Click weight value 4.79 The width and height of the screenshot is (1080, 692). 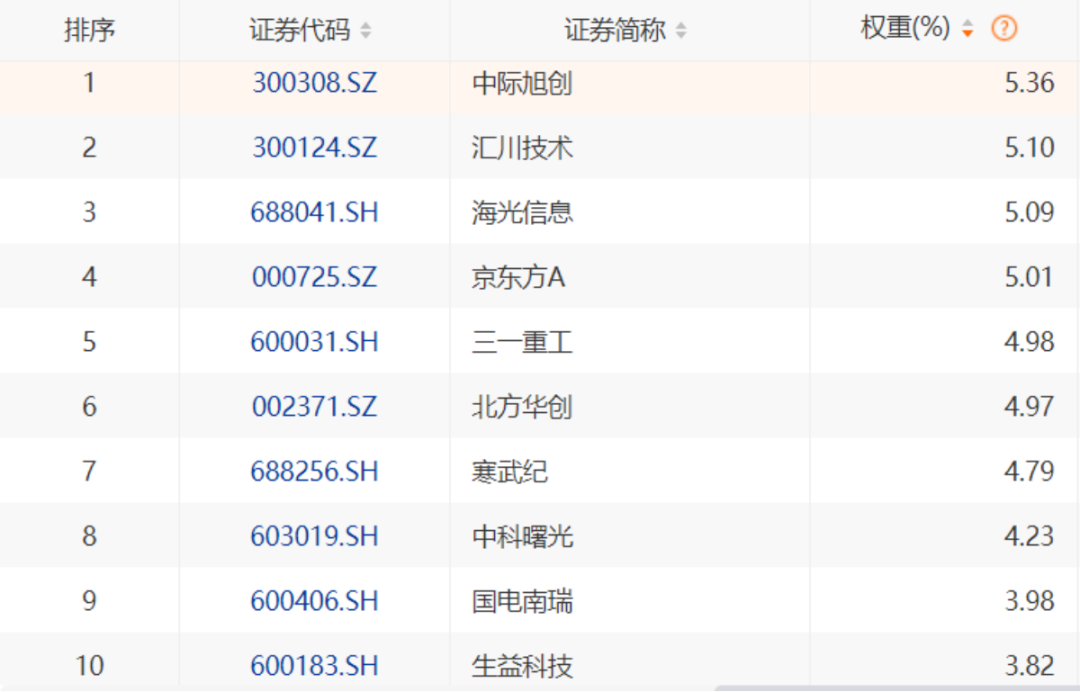coord(1030,472)
